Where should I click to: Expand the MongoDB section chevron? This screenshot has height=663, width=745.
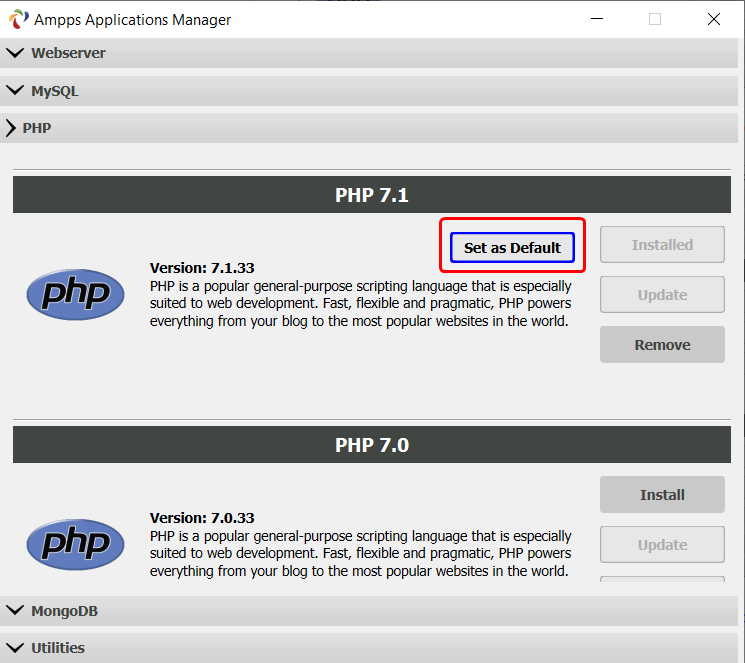(x=15, y=610)
